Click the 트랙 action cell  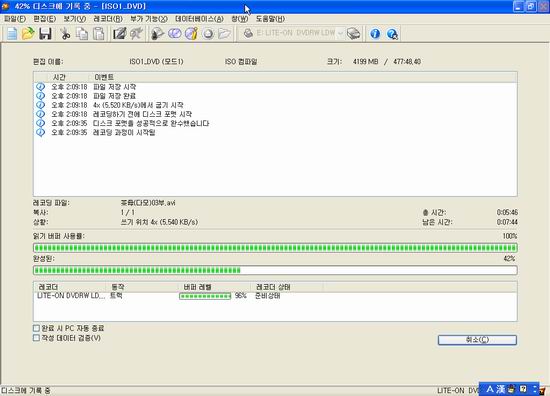(x=116, y=296)
